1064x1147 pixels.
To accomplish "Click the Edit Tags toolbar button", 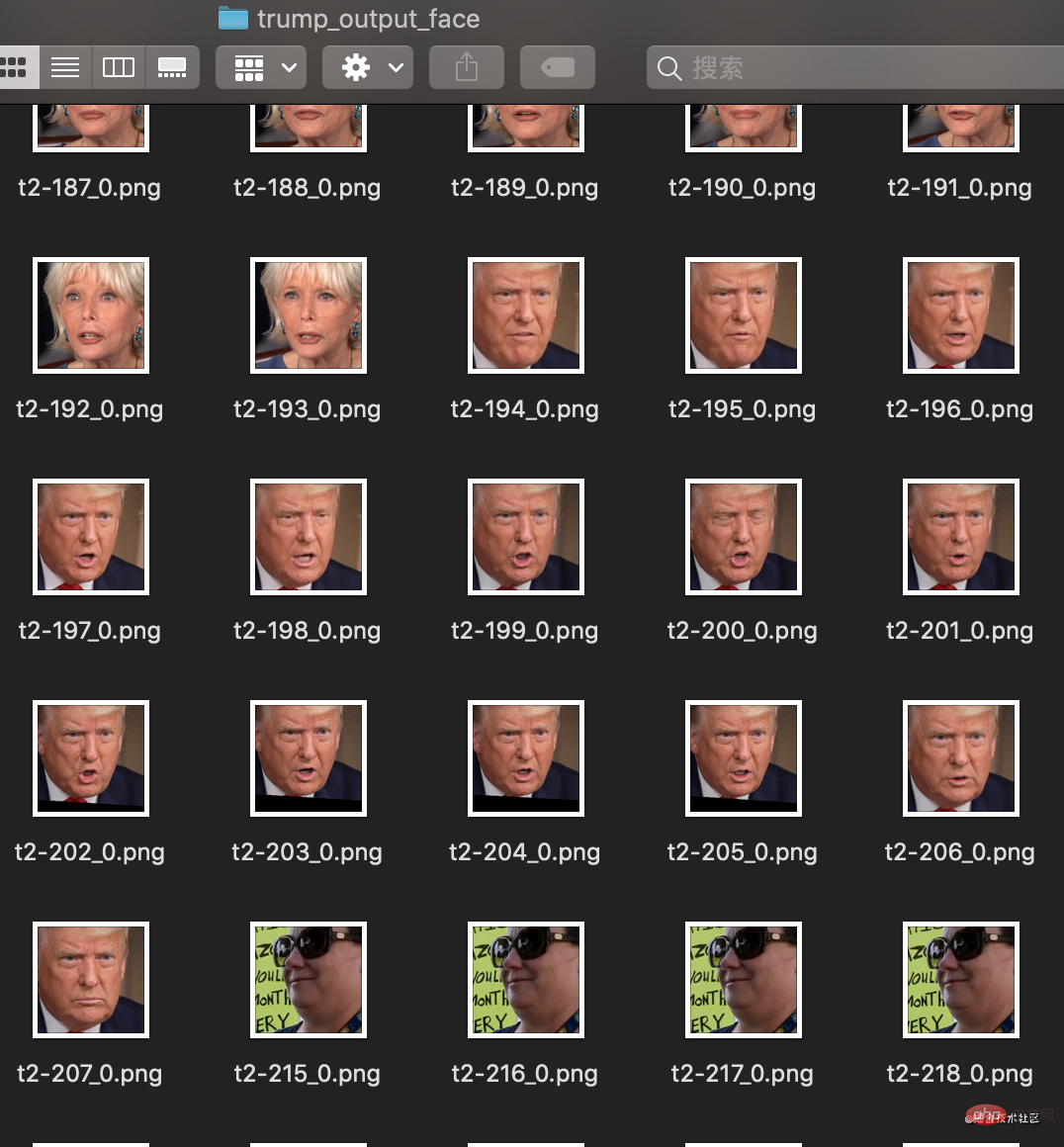I will pyautogui.click(x=558, y=67).
